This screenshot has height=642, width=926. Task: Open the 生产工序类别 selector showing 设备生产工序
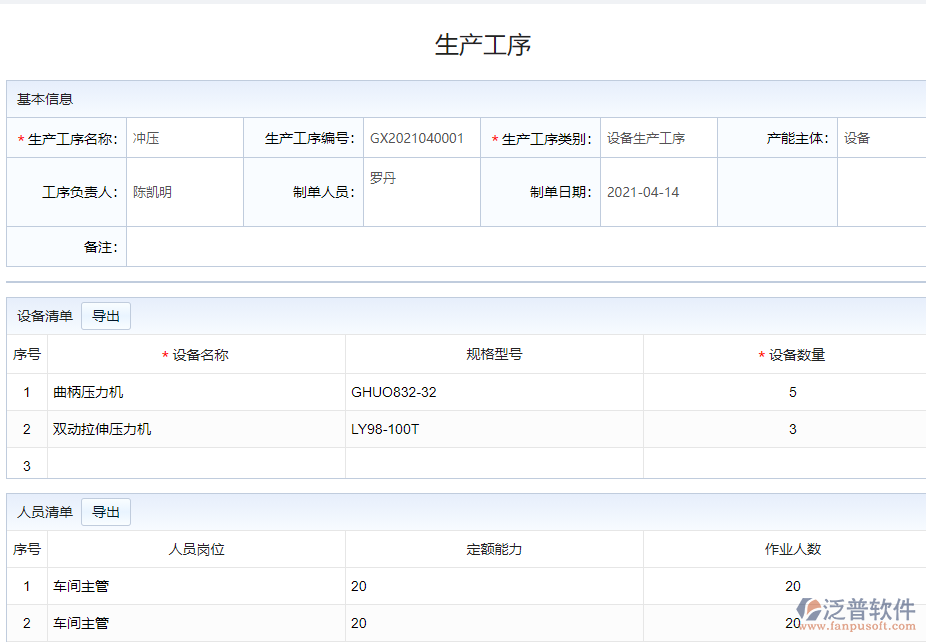645,137
